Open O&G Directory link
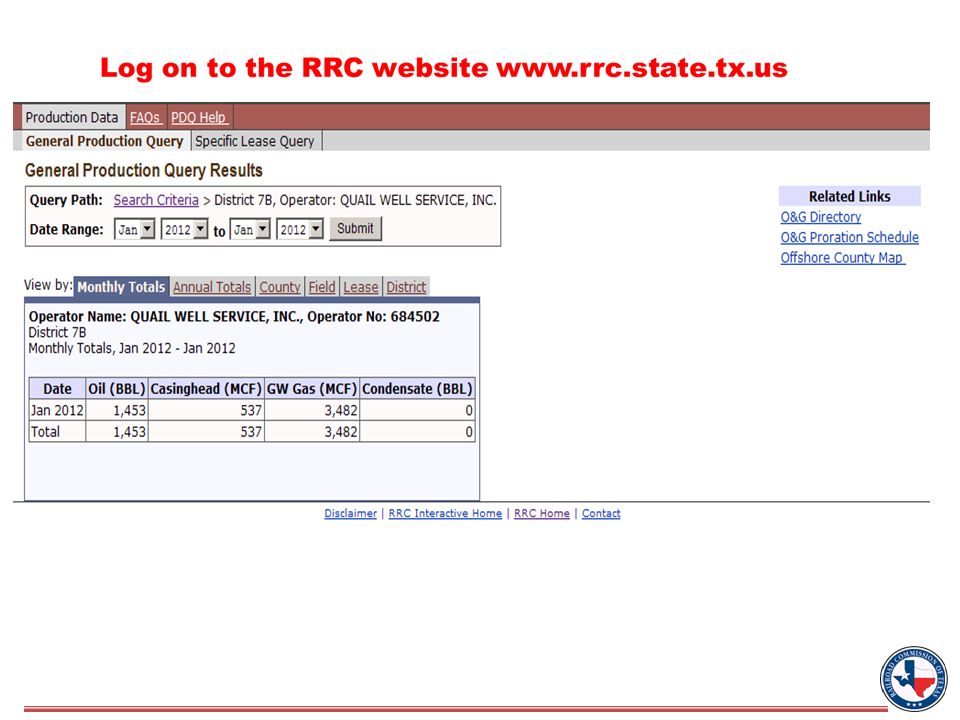 pos(821,217)
